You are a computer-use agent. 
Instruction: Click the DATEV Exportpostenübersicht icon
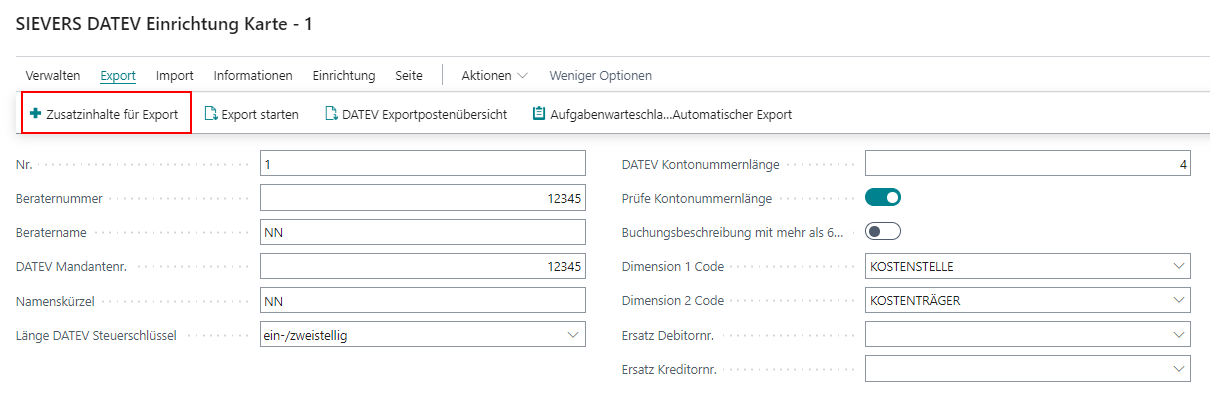tap(331, 114)
